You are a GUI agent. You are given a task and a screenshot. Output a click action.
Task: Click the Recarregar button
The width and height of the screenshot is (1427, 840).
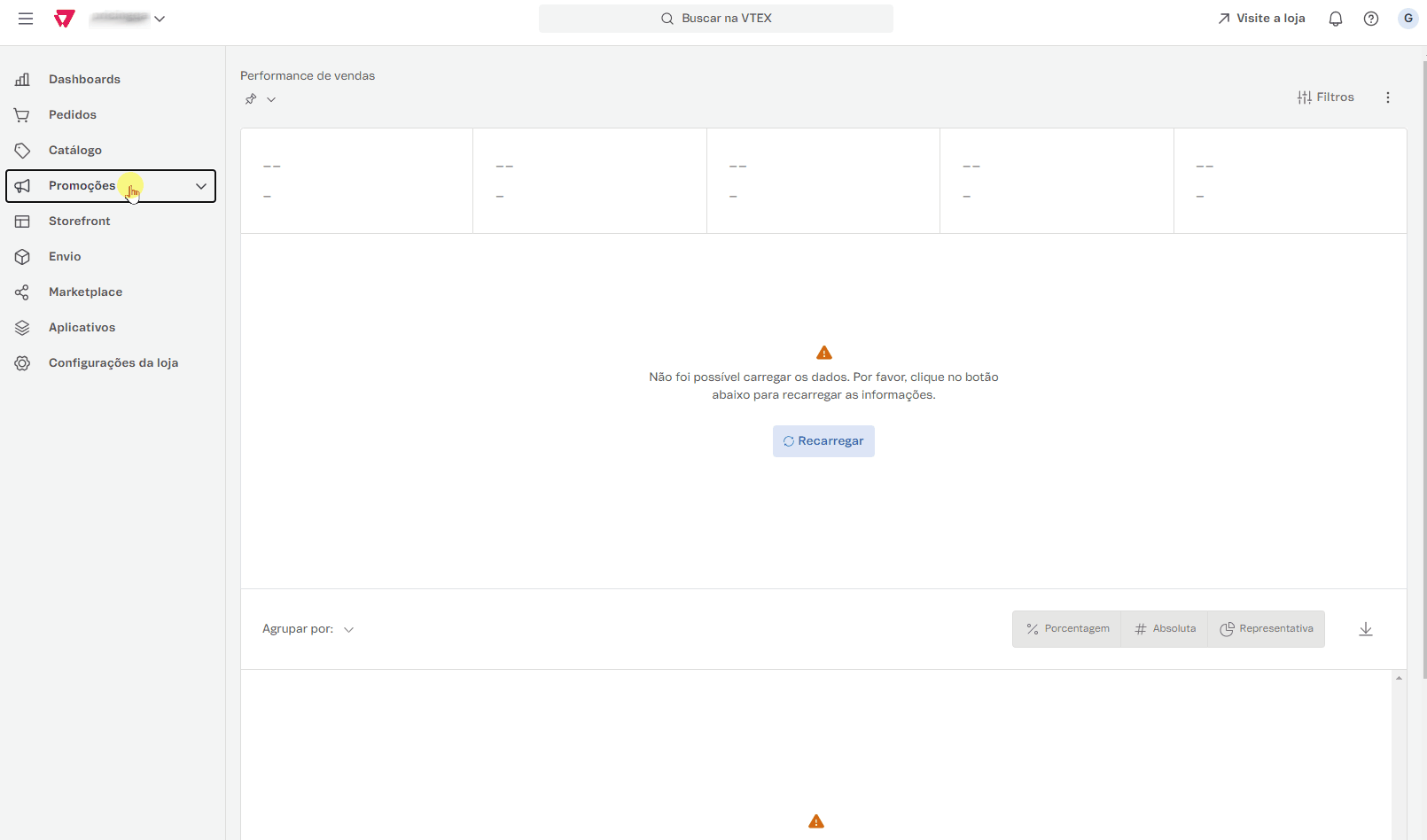click(x=823, y=440)
